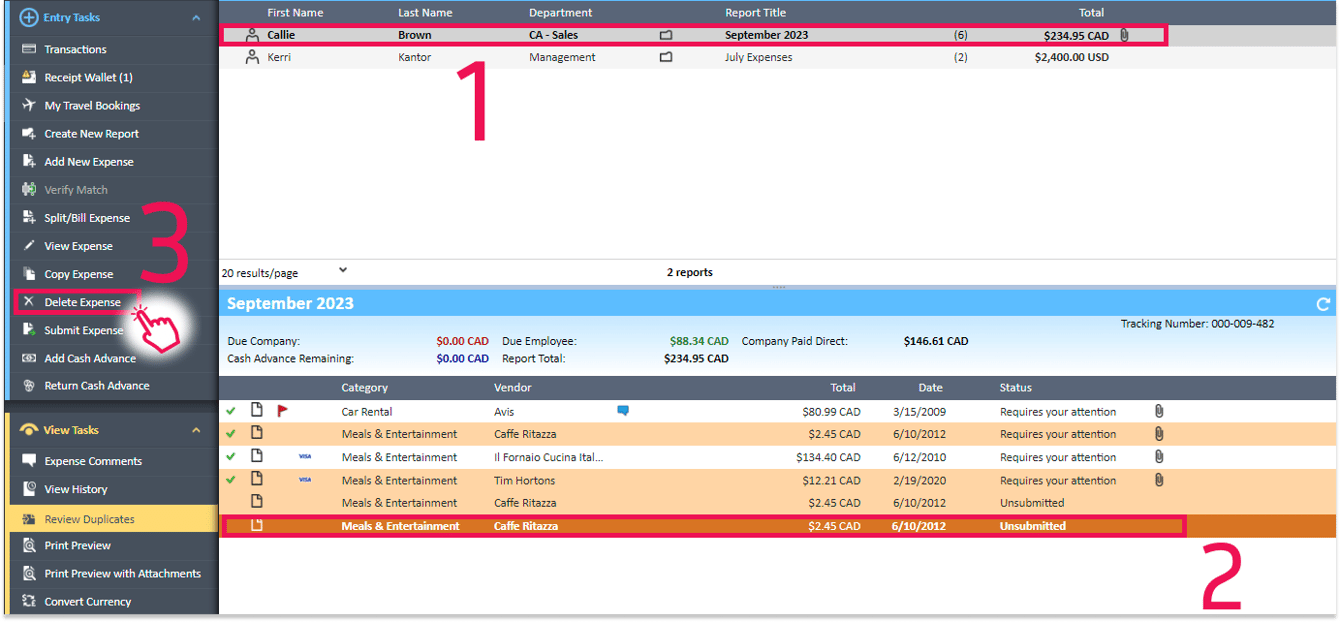
Task: Click the Tracking Number 000-009-482 text
Action: point(1197,324)
